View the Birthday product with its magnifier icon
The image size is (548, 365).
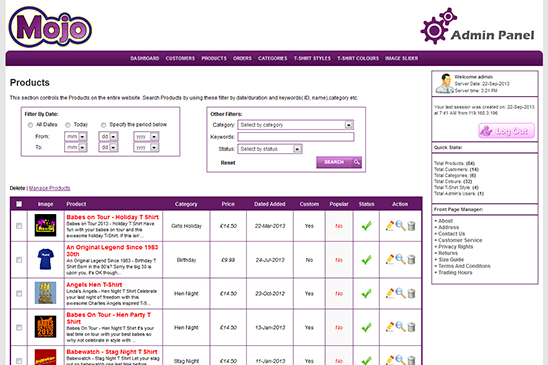pos(401,260)
